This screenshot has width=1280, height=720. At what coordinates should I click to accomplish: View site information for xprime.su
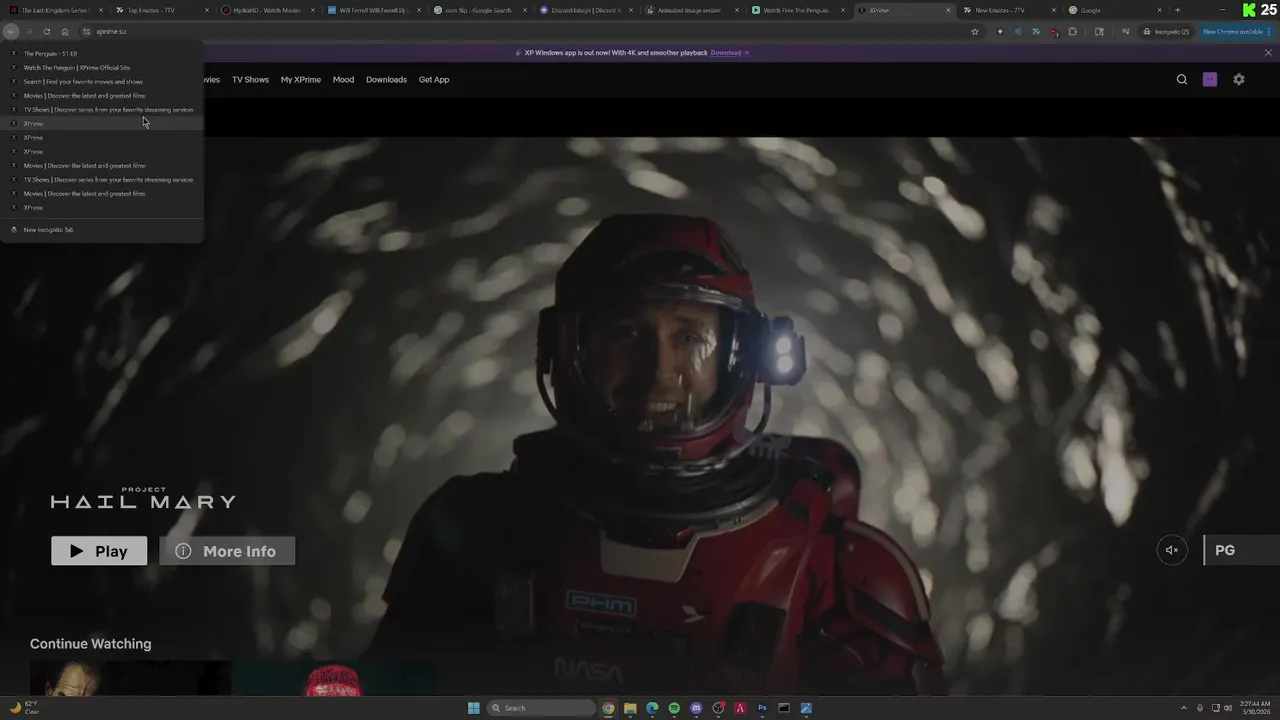(86, 31)
